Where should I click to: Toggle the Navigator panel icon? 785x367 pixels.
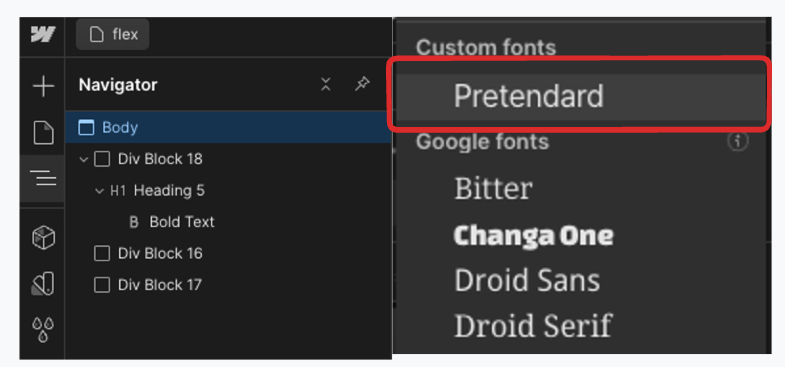43,178
